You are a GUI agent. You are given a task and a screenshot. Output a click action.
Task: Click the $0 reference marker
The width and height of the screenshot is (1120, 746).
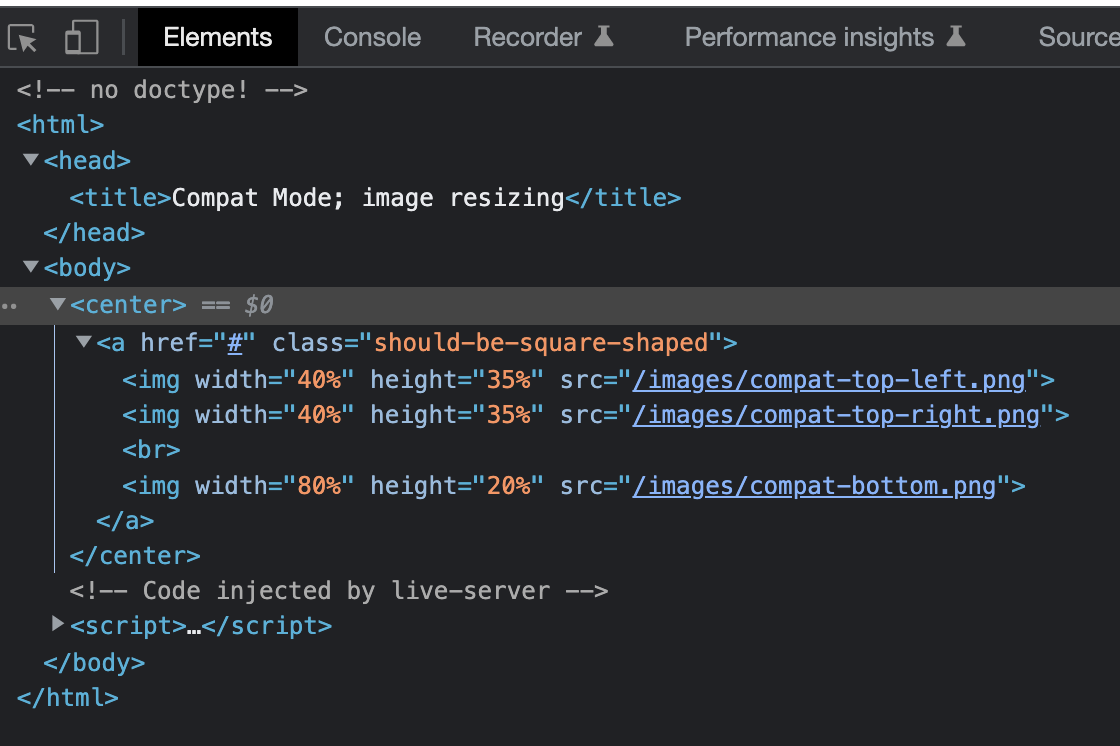pos(259,305)
